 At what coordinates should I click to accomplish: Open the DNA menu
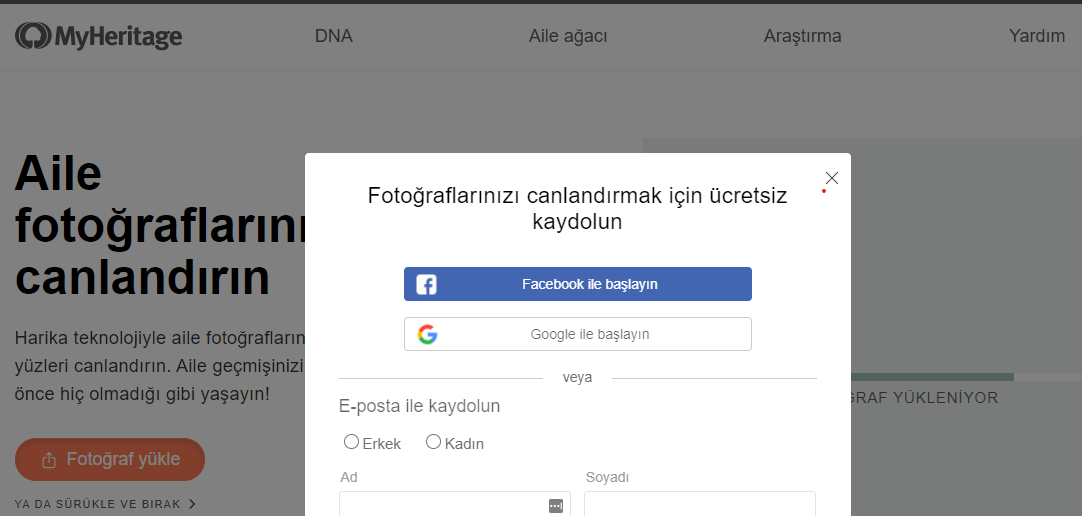click(x=334, y=36)
